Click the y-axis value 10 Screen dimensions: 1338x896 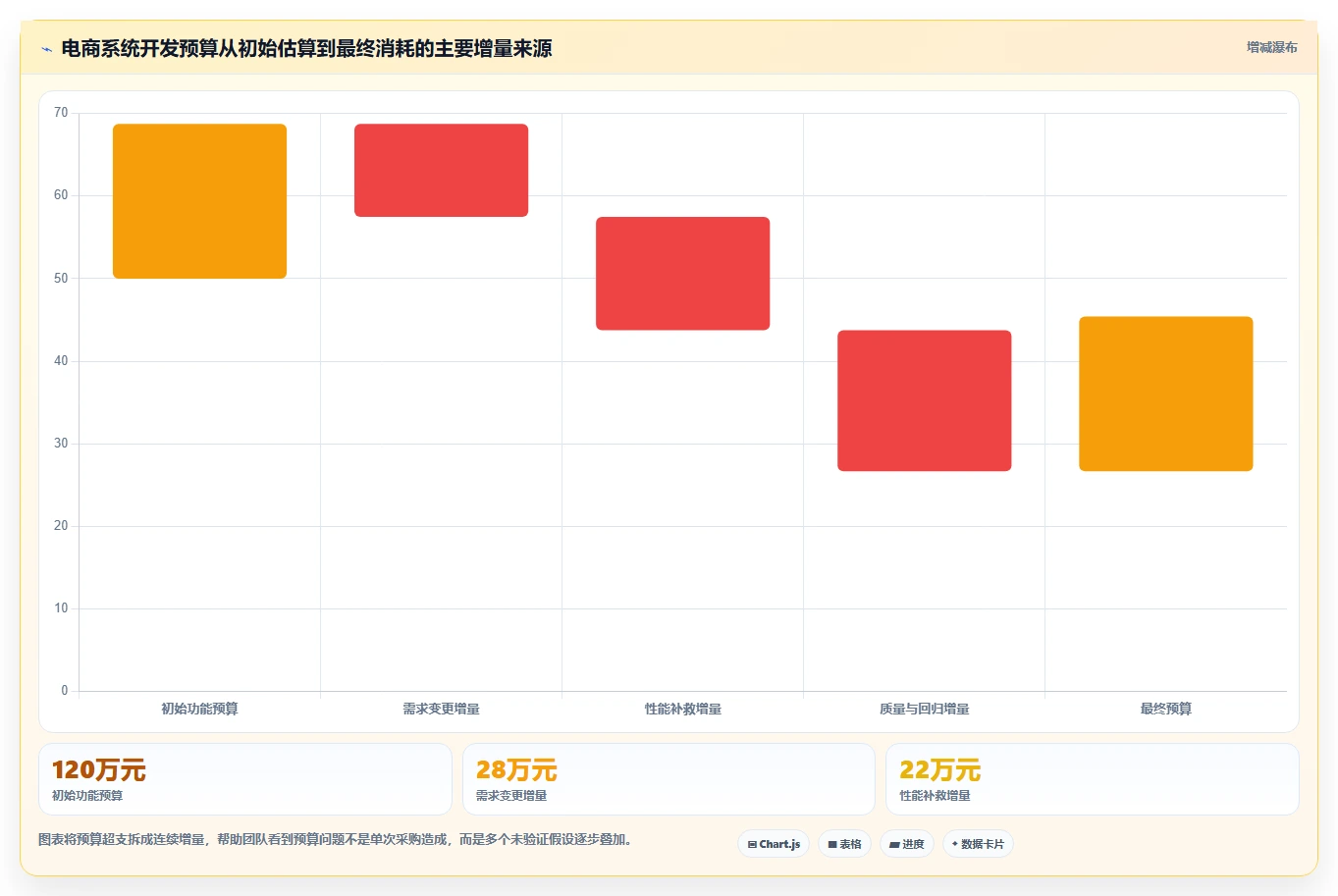click(x=61, y=608)
